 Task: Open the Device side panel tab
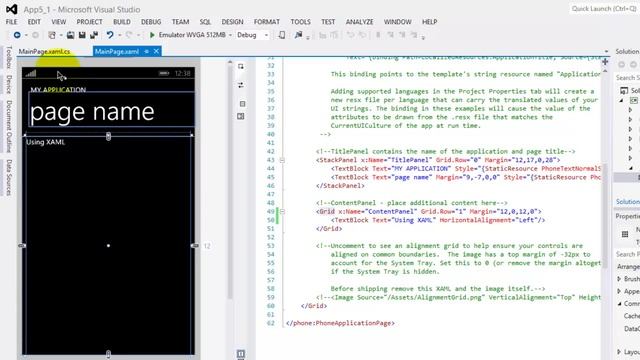point(9,84)
